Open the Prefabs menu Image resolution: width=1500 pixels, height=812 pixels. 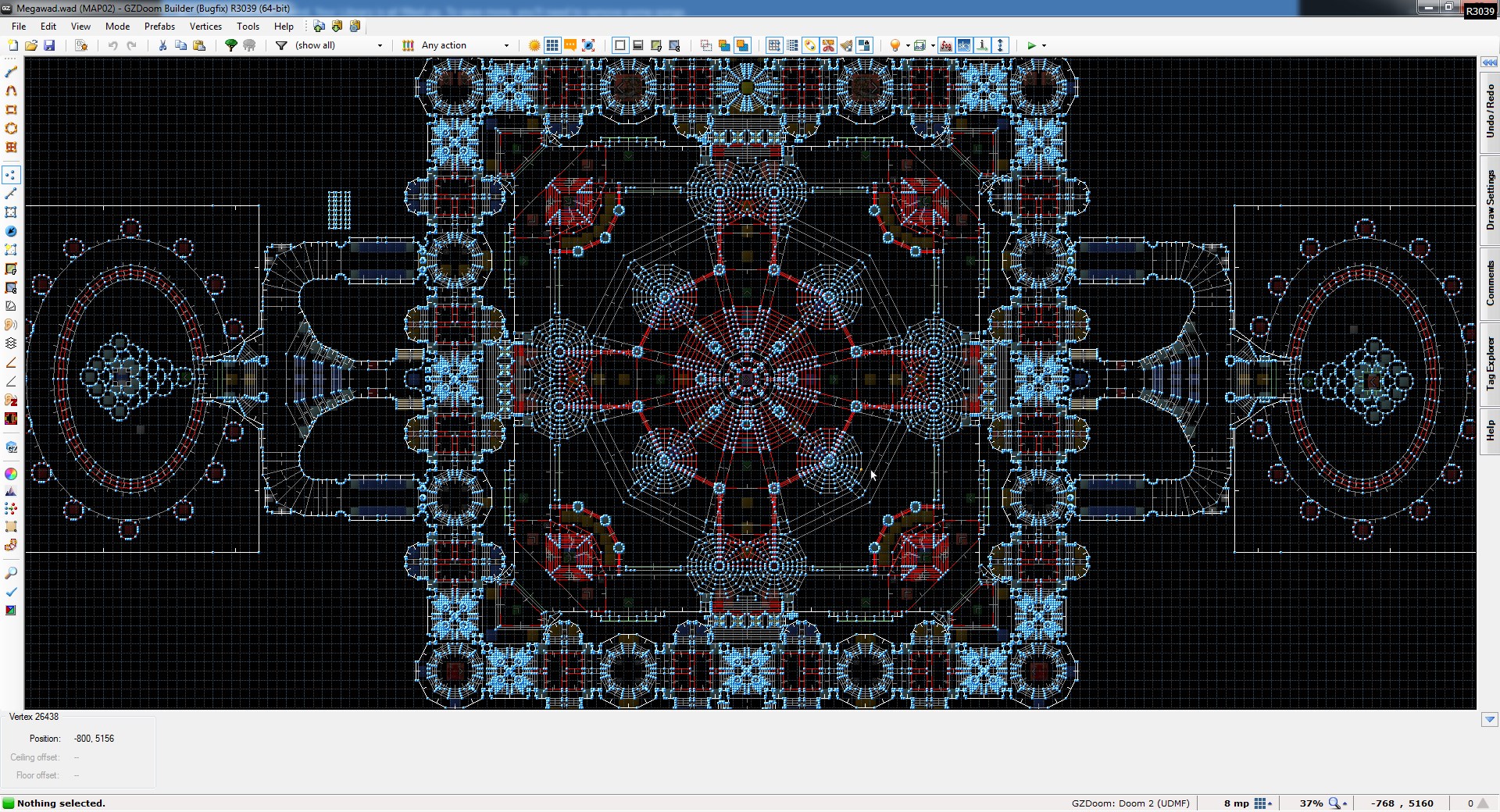(159, 26)
